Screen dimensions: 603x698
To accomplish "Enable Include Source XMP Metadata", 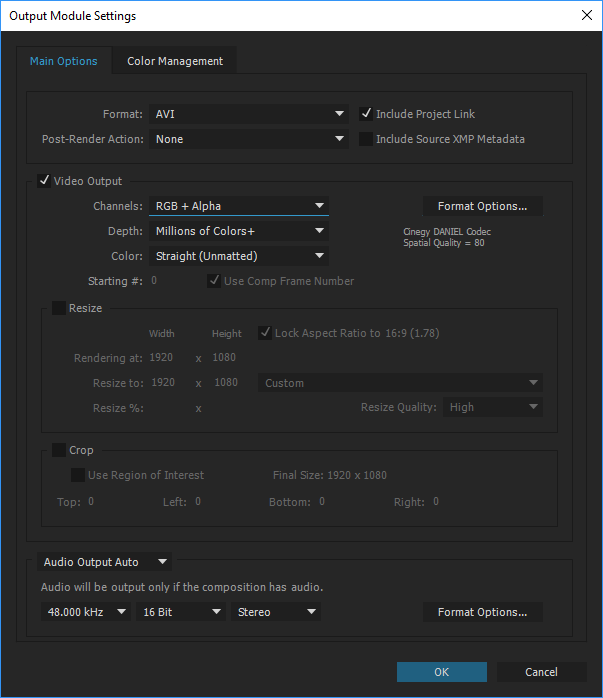I will click(366, 139).
